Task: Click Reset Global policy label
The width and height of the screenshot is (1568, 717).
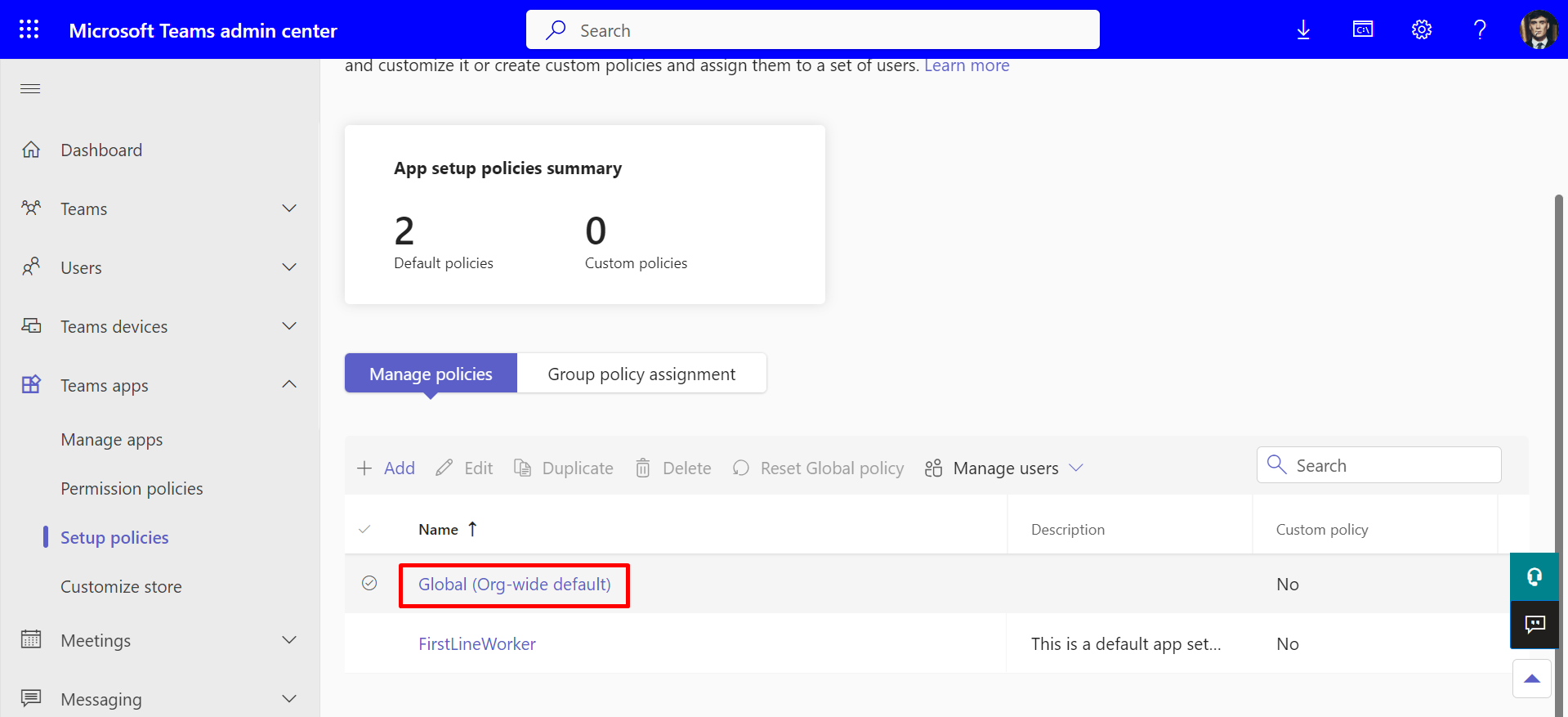Action: click(832, 468)
